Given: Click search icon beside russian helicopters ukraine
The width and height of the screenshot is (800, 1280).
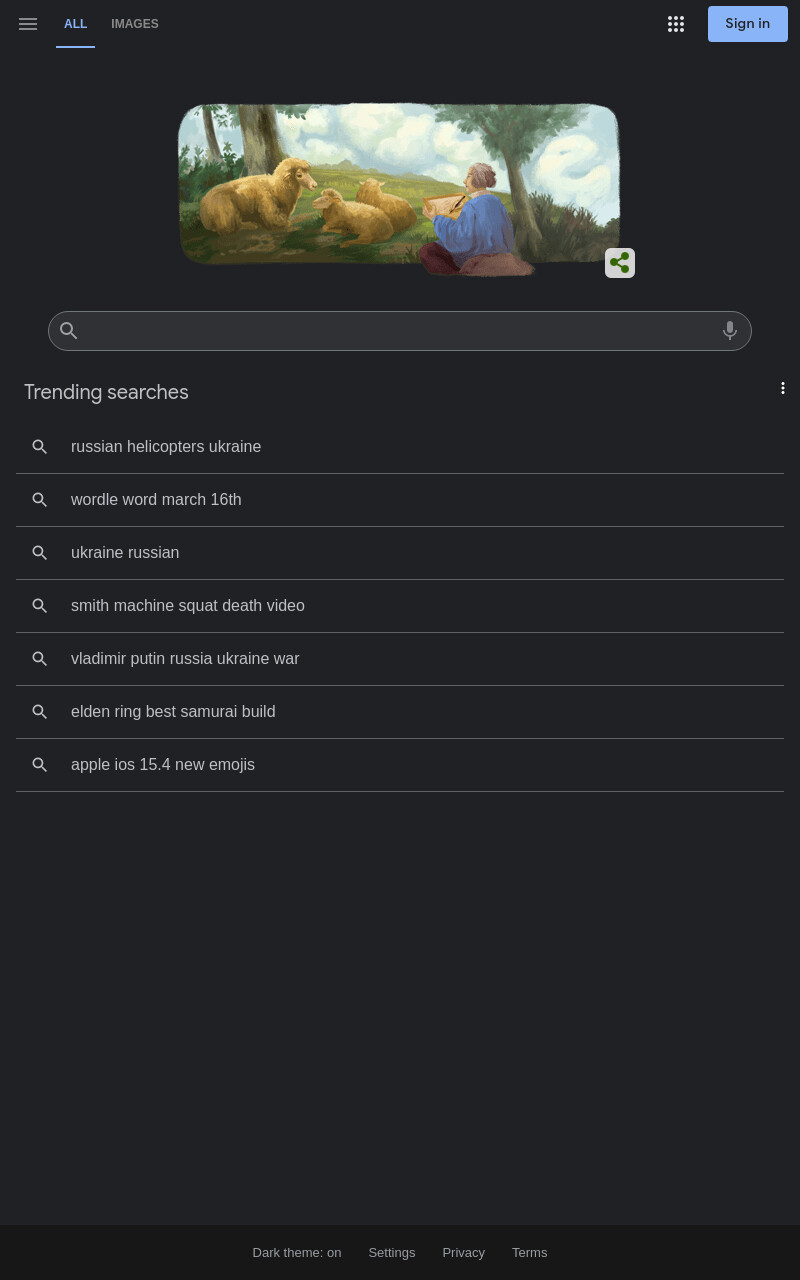Looking at the screenshot, I should [x=40, y=447].
